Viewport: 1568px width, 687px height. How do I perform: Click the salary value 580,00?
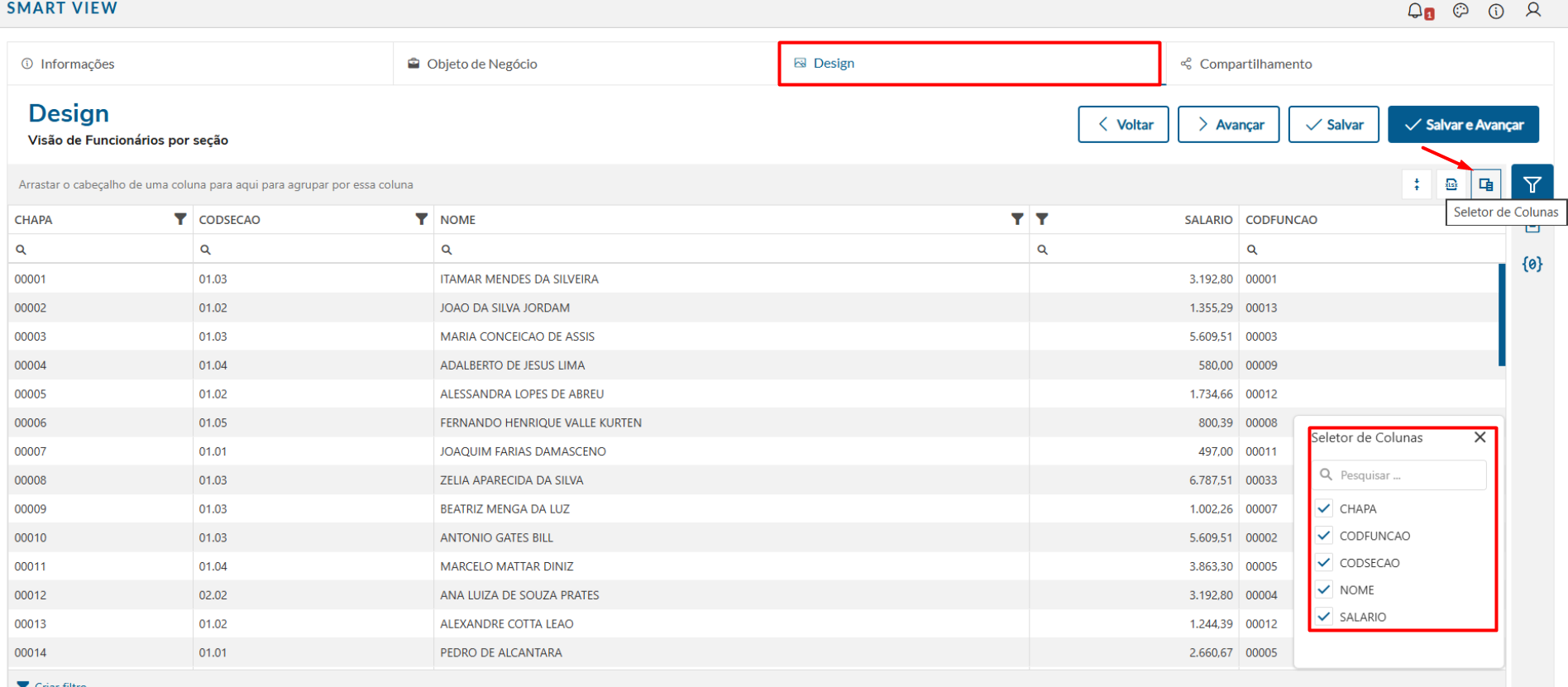1216,365
